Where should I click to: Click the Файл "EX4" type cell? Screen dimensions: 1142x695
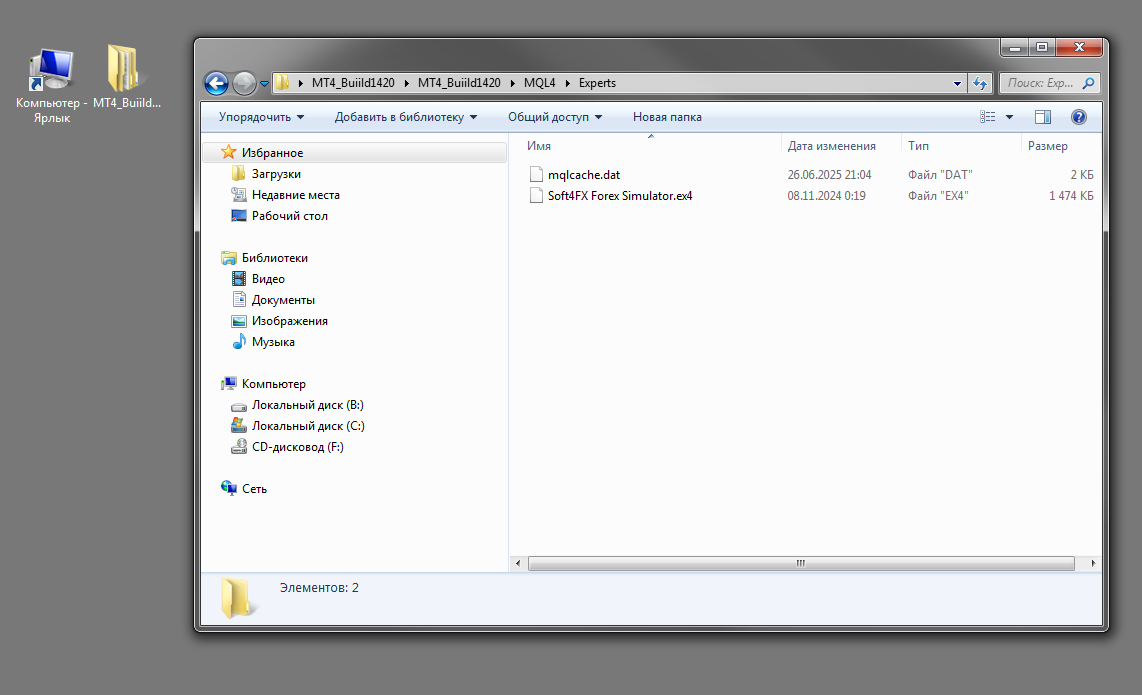click(938, 196)
